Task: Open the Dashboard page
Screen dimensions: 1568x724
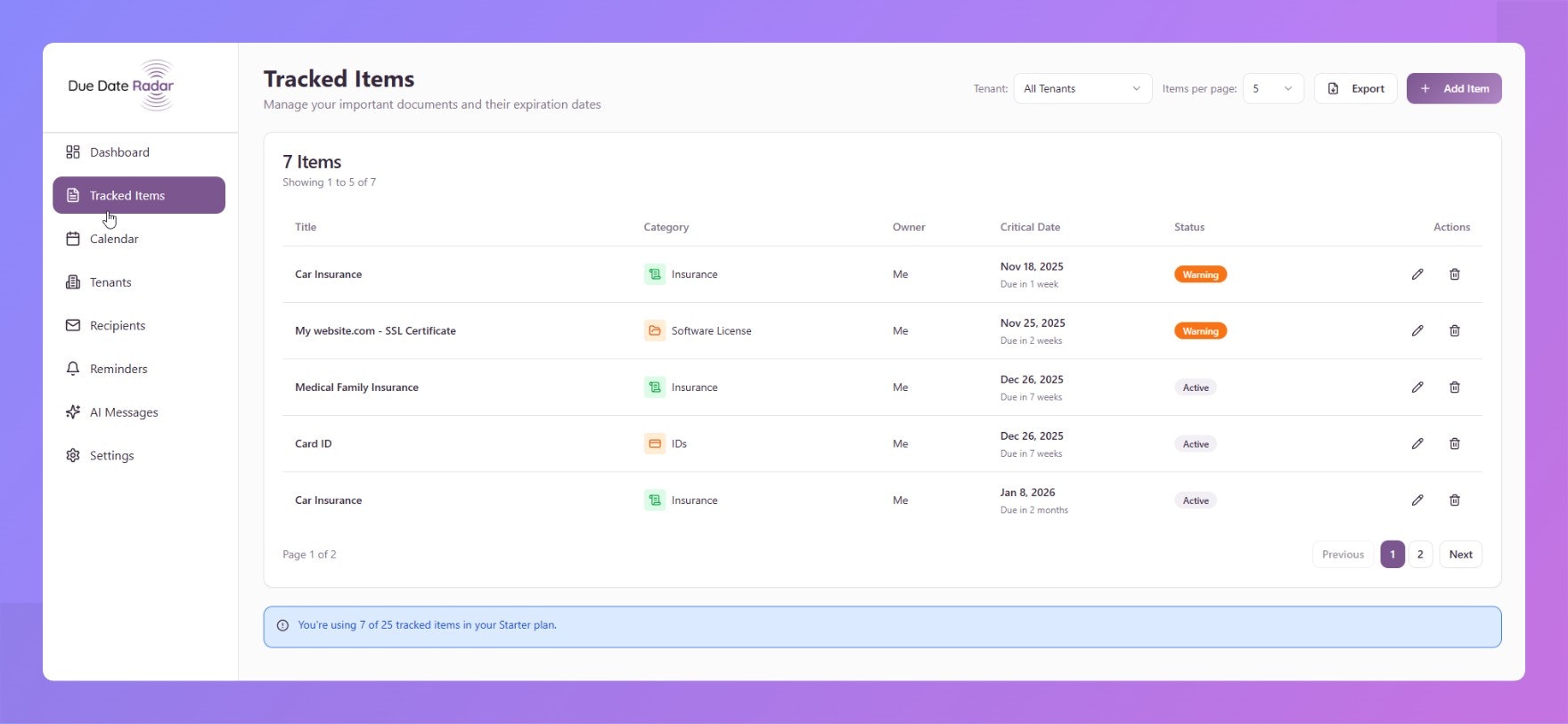Action: [139, 152]
